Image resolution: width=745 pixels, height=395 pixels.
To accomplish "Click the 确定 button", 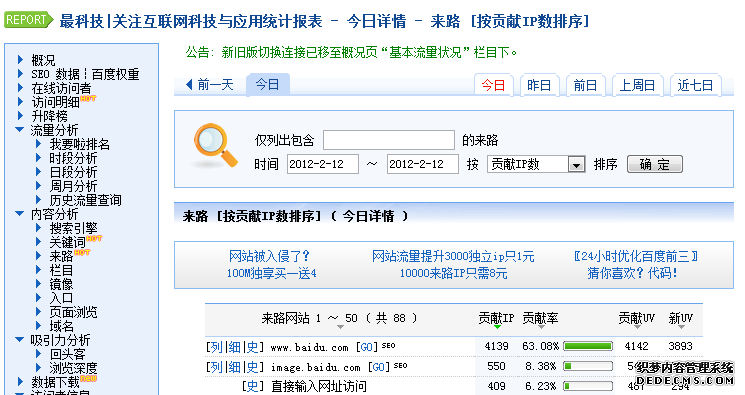I will (x=655, y=164).
